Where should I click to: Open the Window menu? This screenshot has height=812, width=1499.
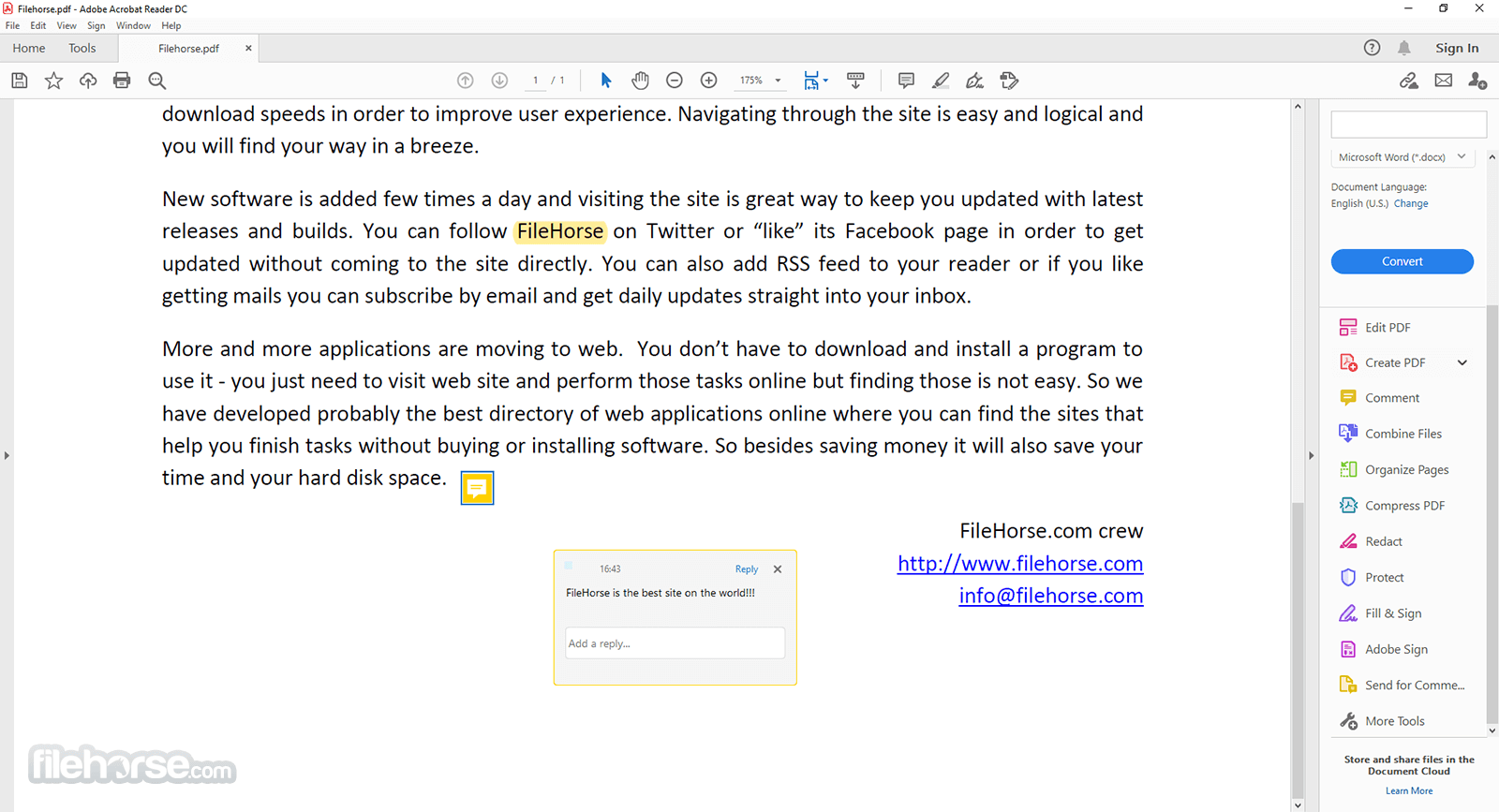(133, 26)
